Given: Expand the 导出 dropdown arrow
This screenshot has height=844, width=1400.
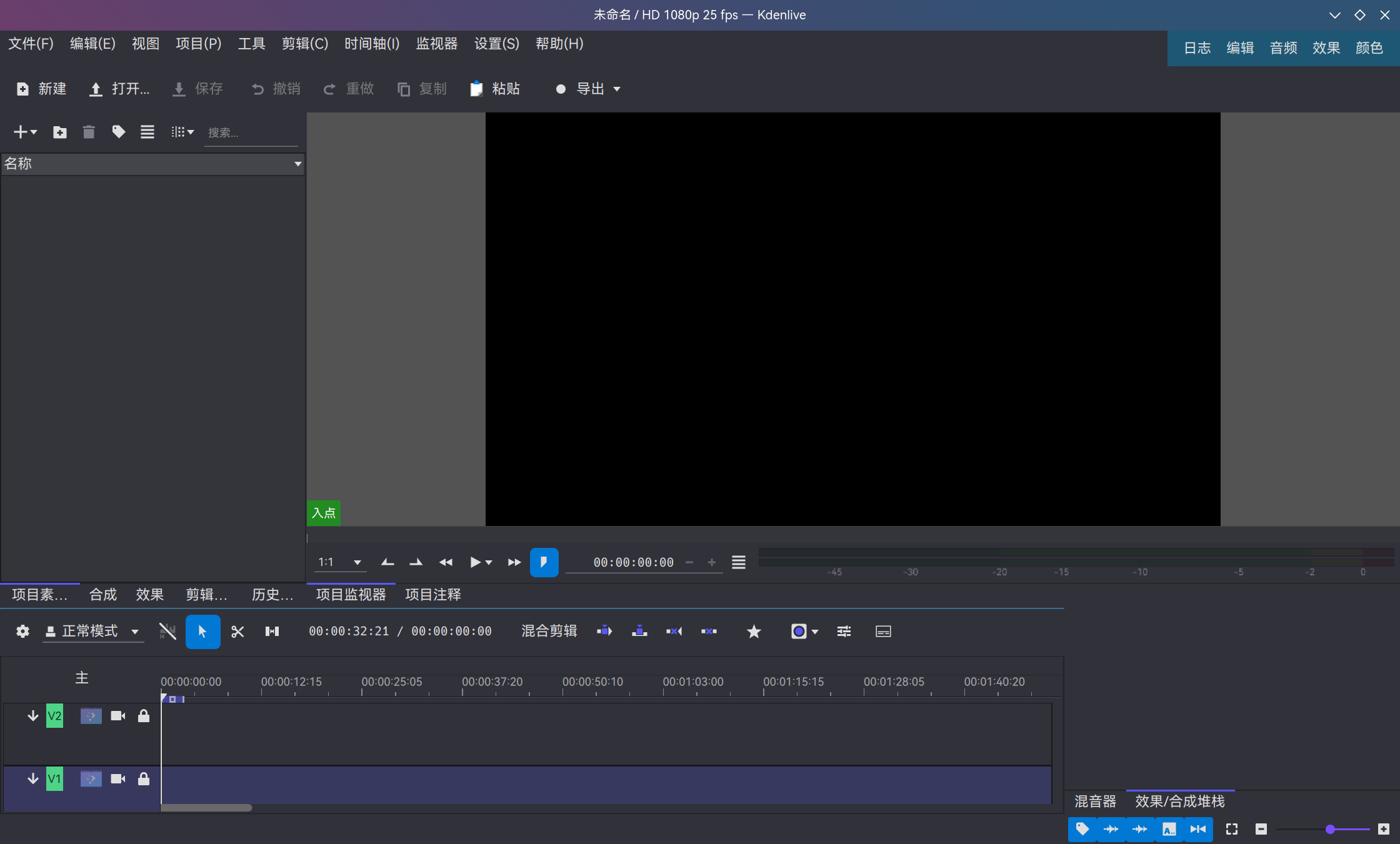Looking at the screenshot, I should point(617,89).
